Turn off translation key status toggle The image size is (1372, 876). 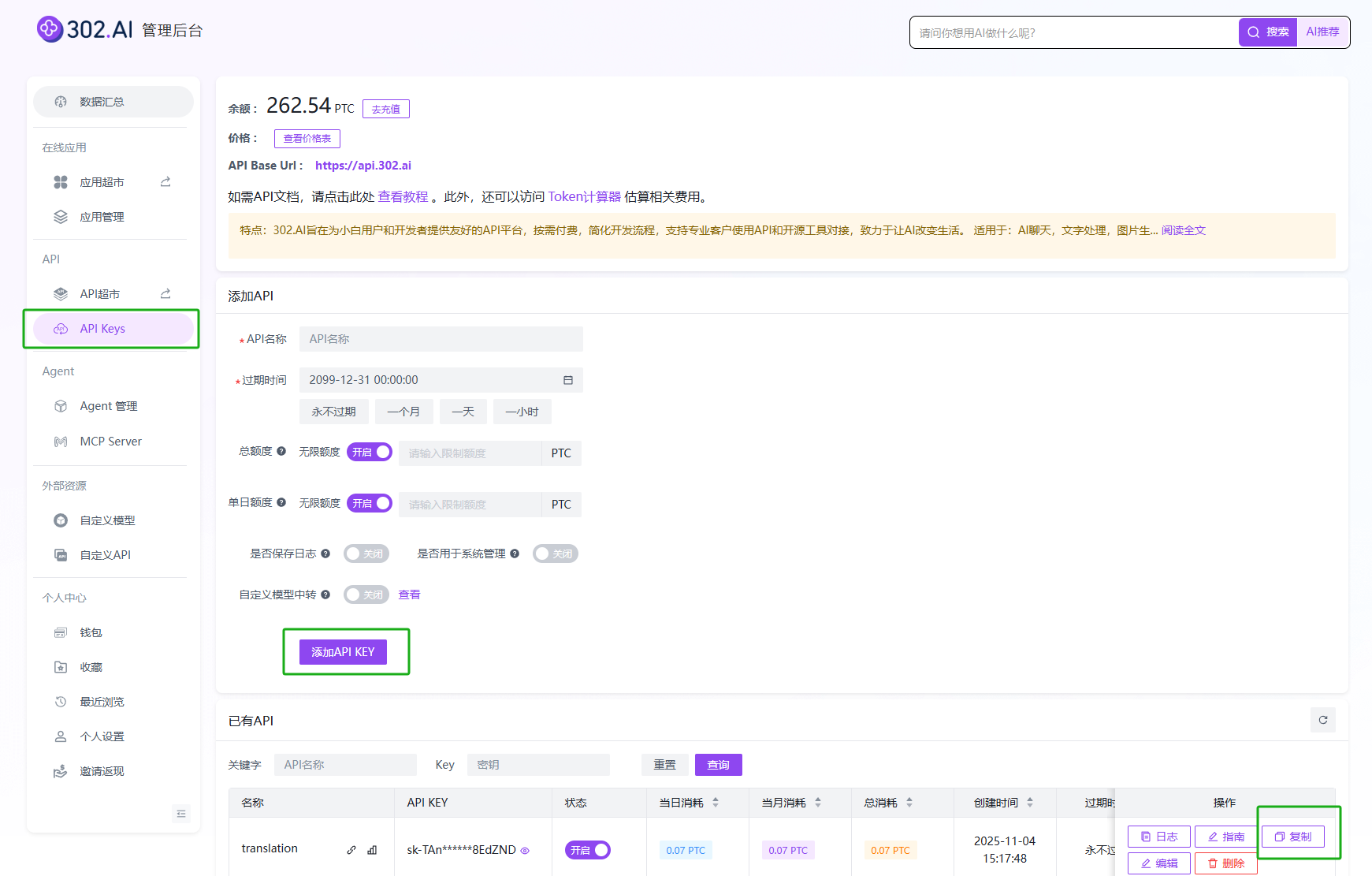point(587,850)
